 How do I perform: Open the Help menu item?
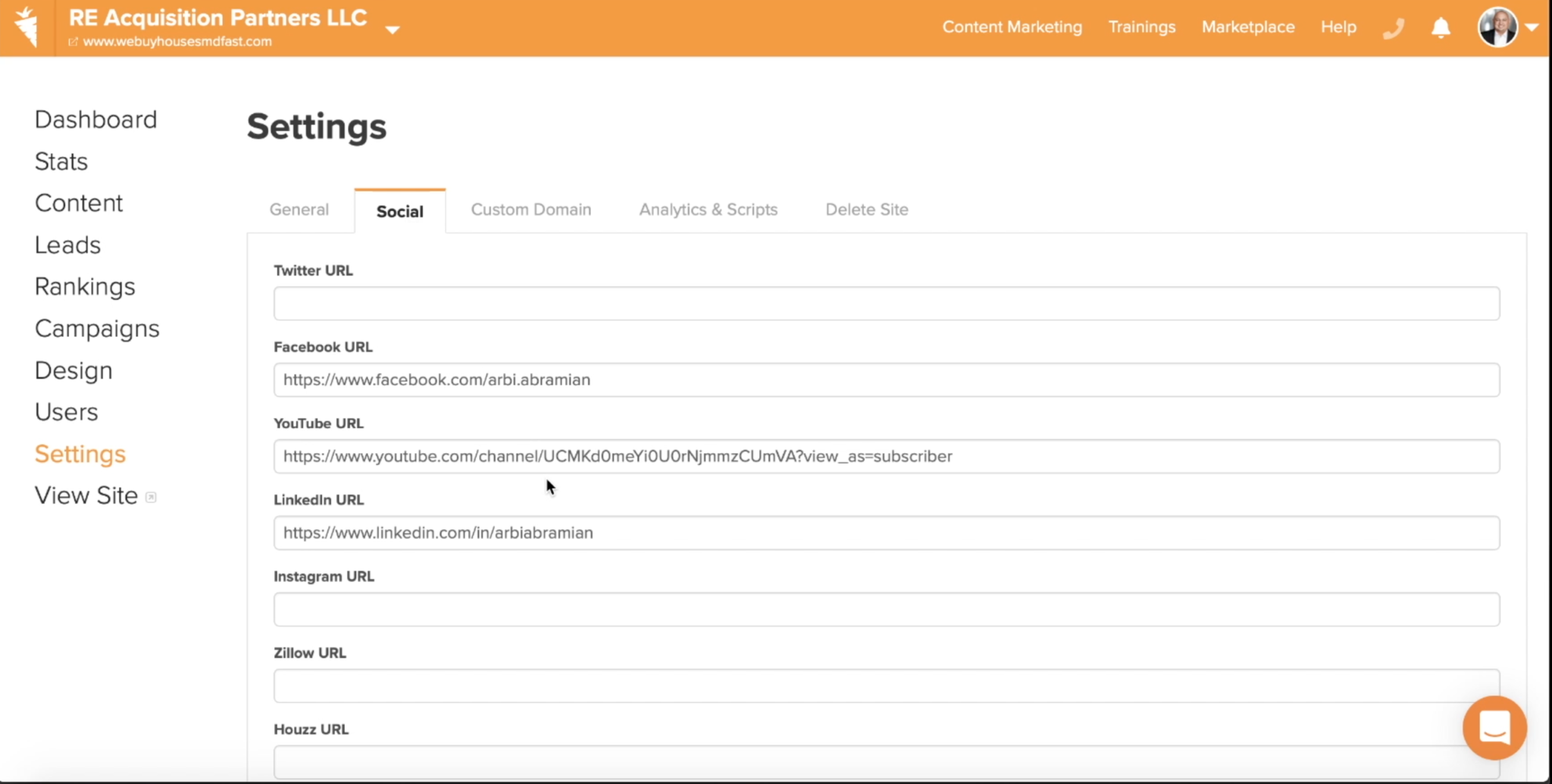pyautogui.click(x=1338, y=27)
